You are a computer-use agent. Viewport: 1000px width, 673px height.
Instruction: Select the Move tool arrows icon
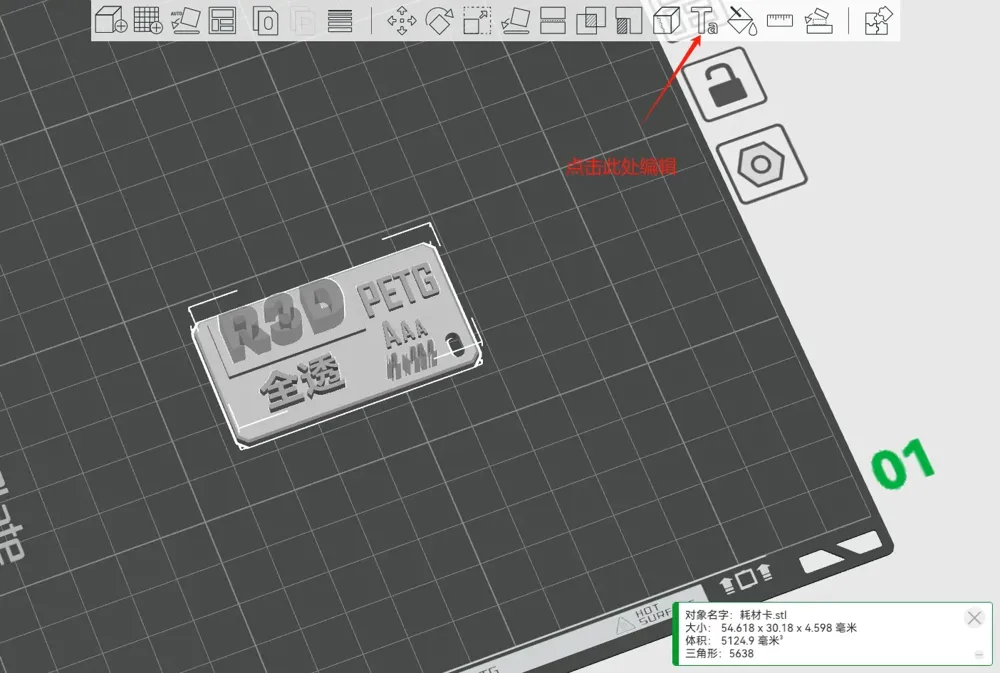[x=402, y=20]
